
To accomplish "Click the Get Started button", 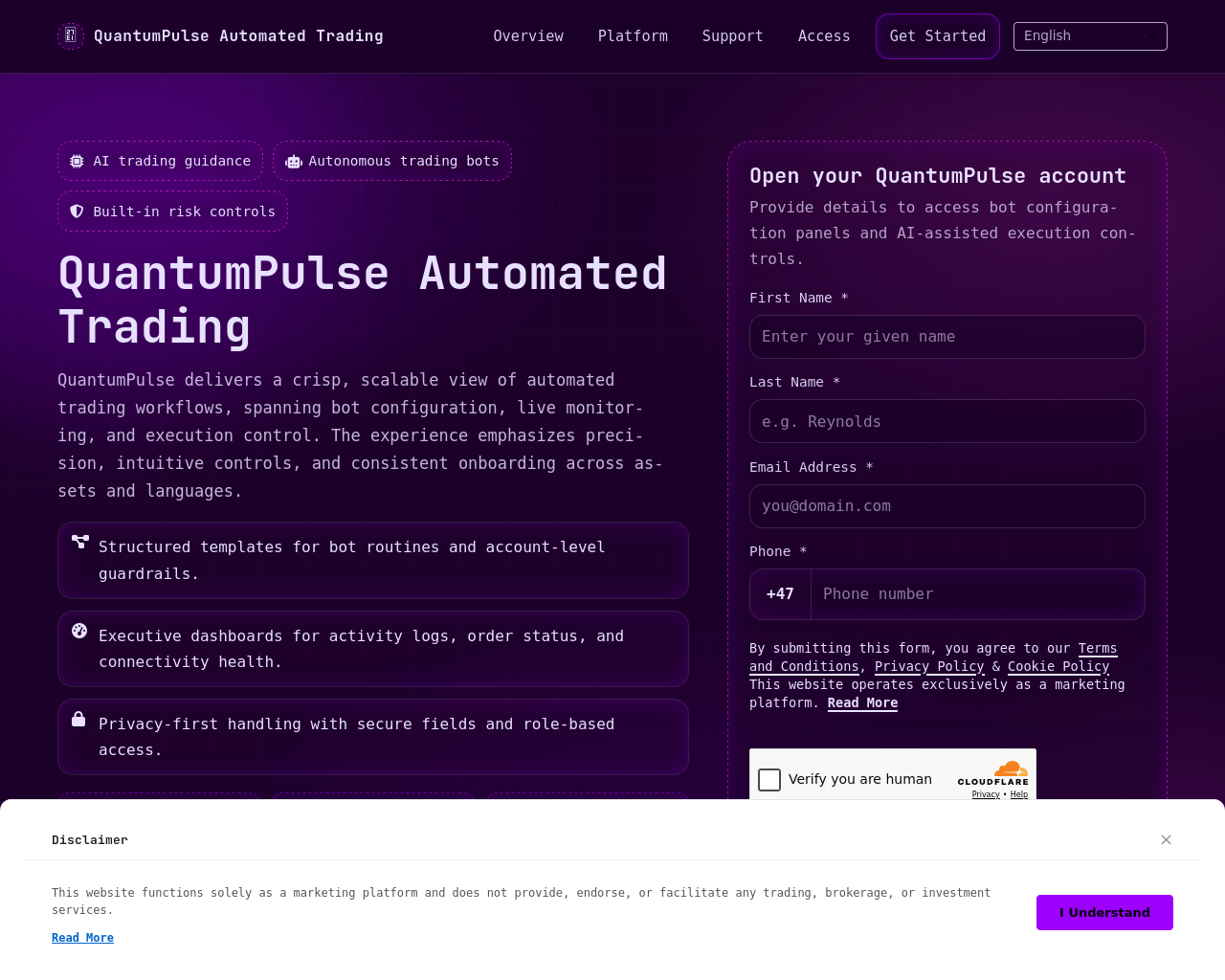I will (x=938, y=36).
